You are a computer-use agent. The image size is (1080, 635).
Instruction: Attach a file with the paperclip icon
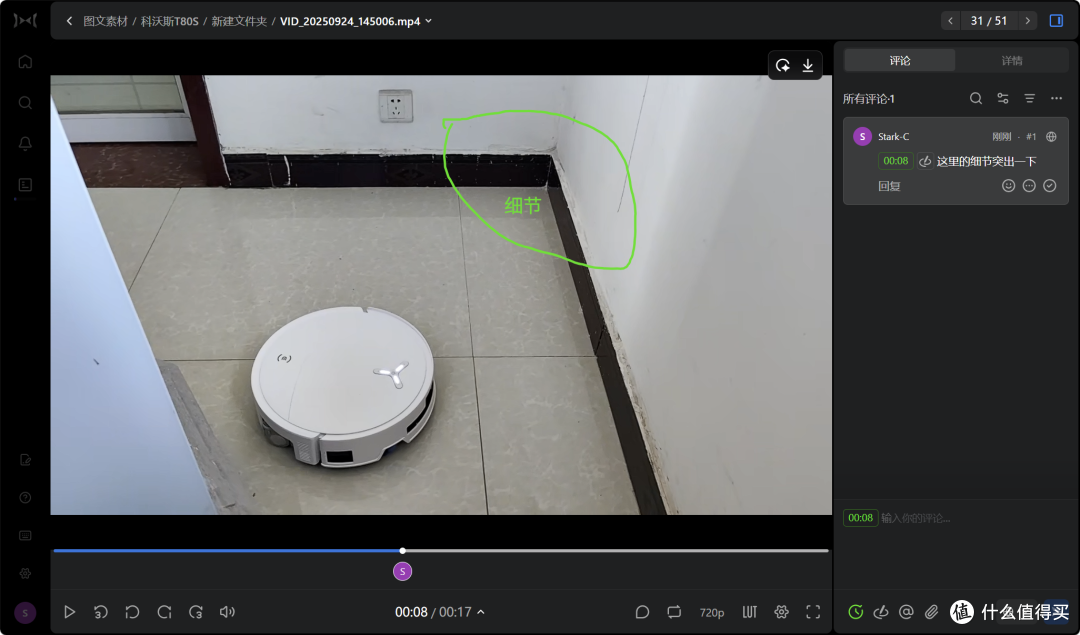[932, 612]
